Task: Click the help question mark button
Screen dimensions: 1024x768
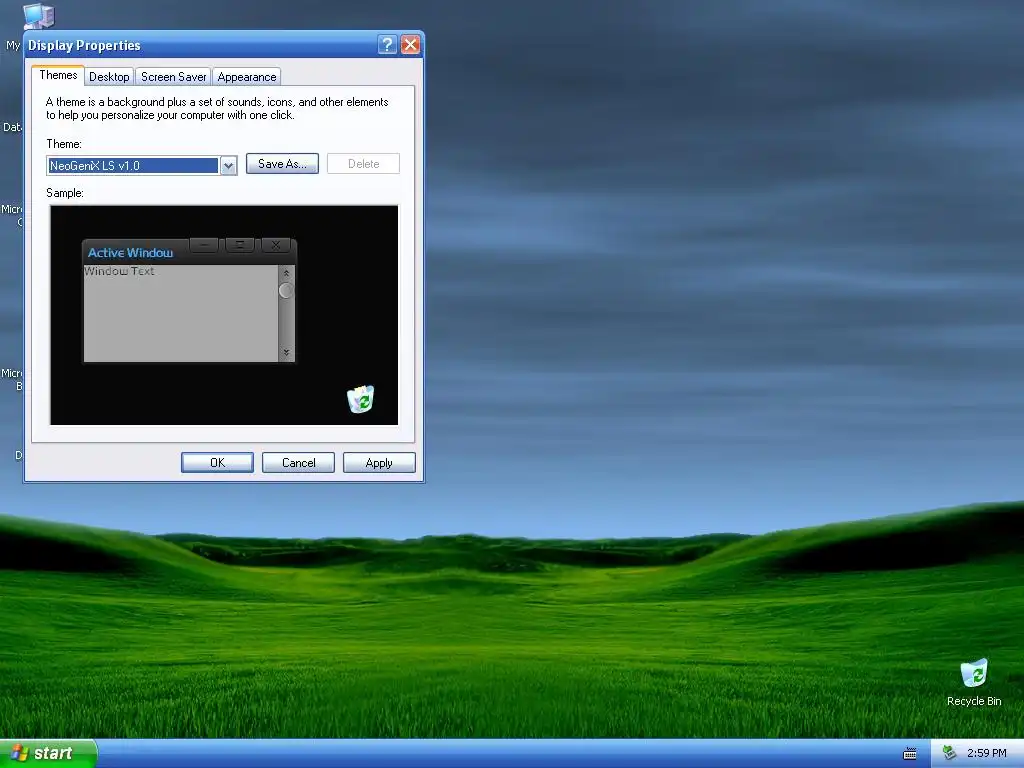Action: pos(387,45)
